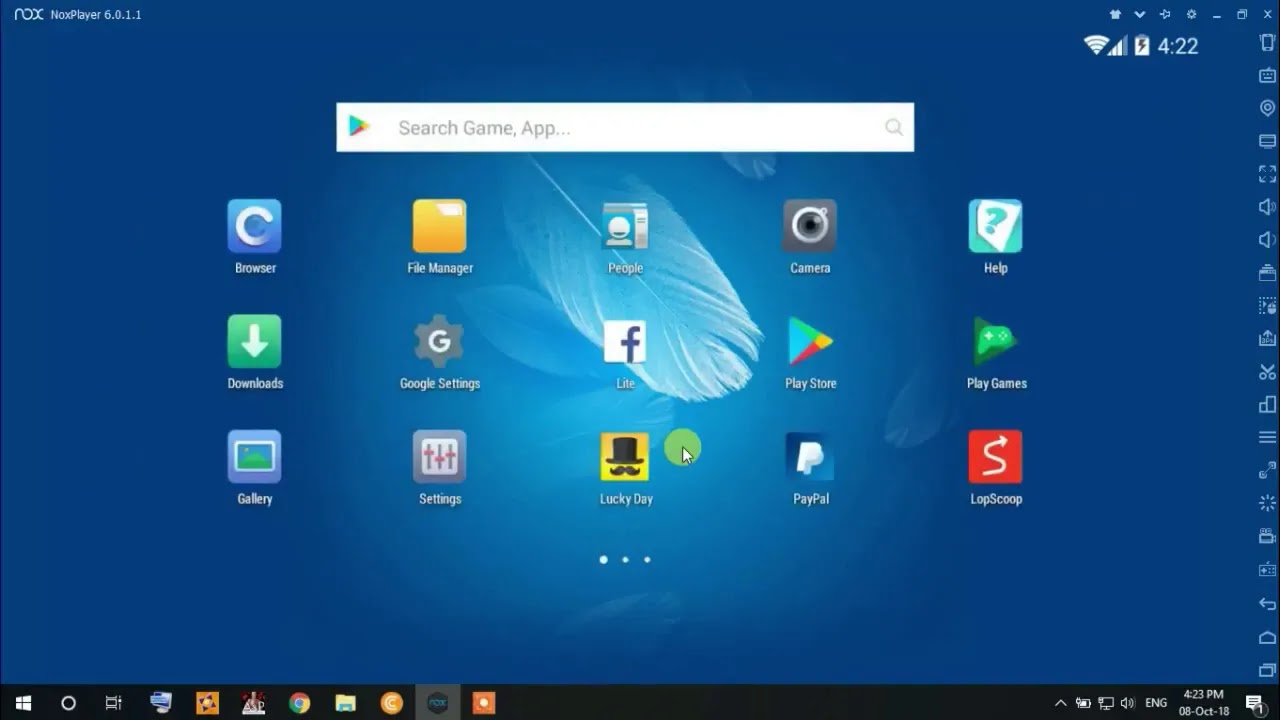The height and width of the screenshot is (720, 1280).
Task: Open the Play Store app
Action: [x=810, y=341]
